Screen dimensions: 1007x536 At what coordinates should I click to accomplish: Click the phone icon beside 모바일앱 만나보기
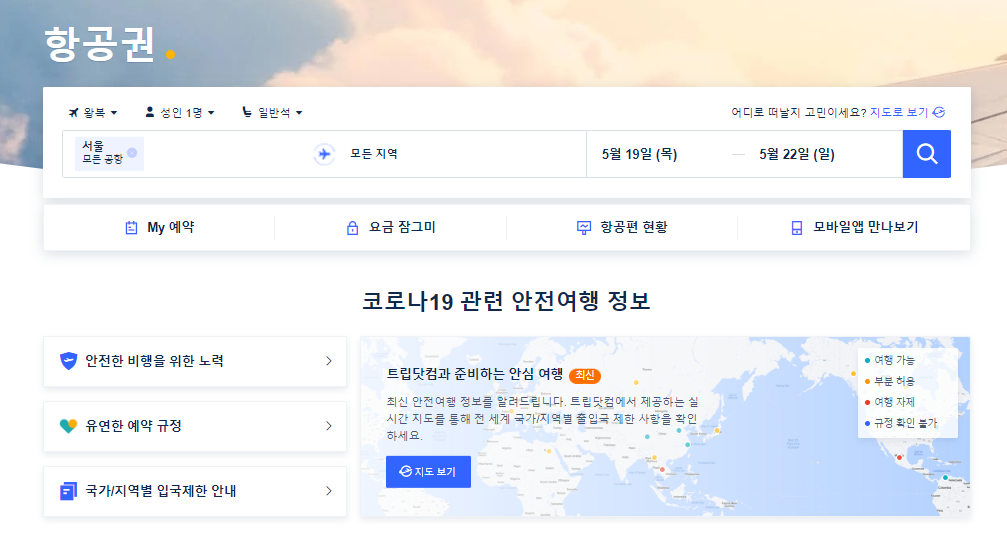point(796,228)
